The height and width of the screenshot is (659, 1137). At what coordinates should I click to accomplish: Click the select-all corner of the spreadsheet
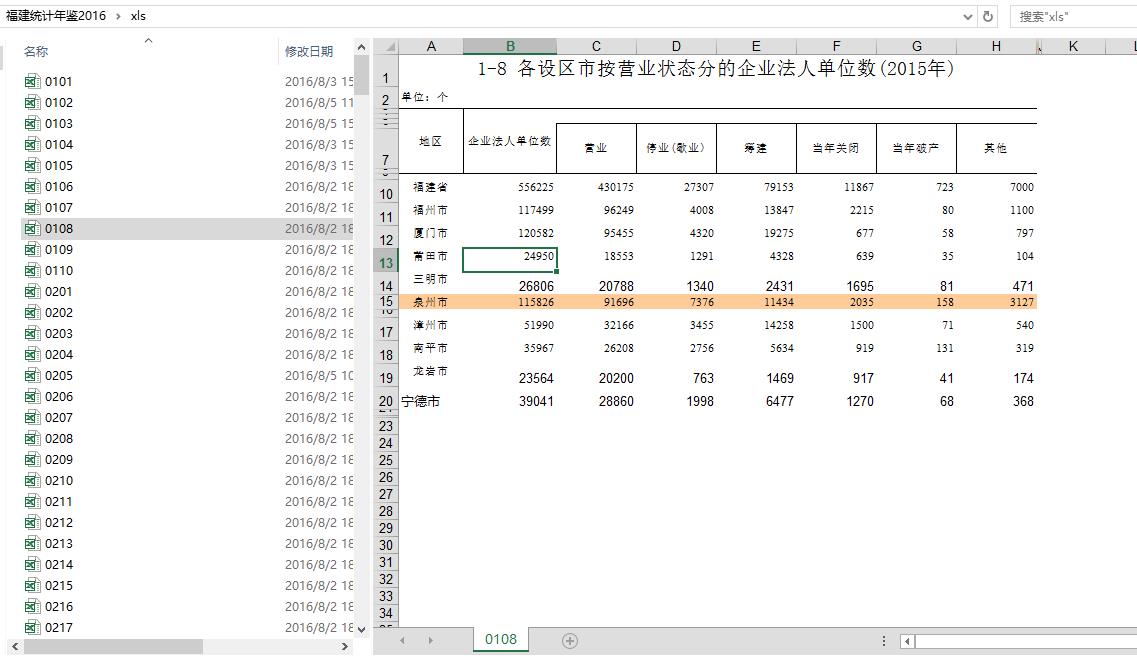point(386,47)
